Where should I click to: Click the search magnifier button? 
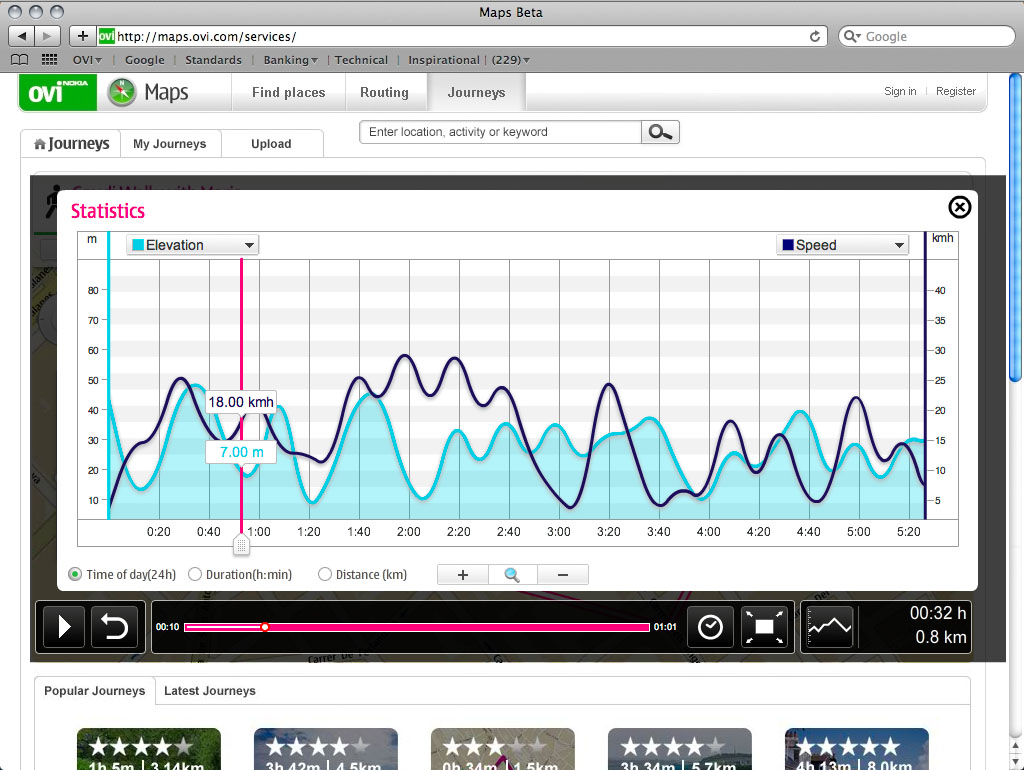pyautogui.click(x=660, y=132)
